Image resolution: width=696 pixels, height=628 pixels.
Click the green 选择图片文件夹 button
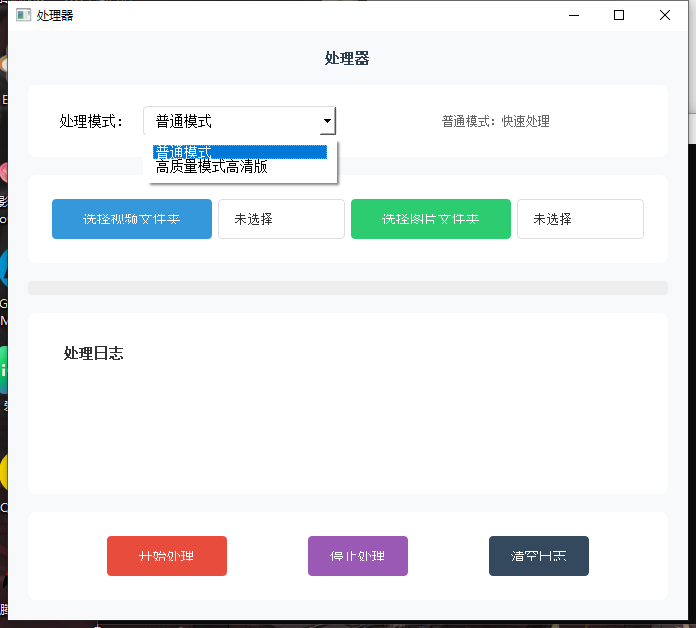coord(431,219)
